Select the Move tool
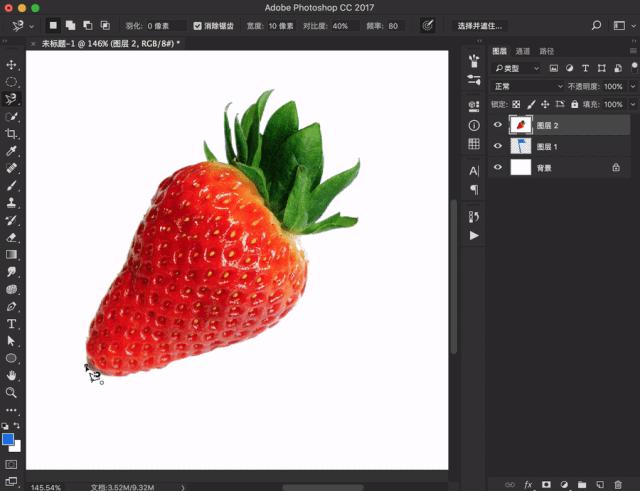The width and height of the screenshot is (640, 491). click(x=12, y=65)
